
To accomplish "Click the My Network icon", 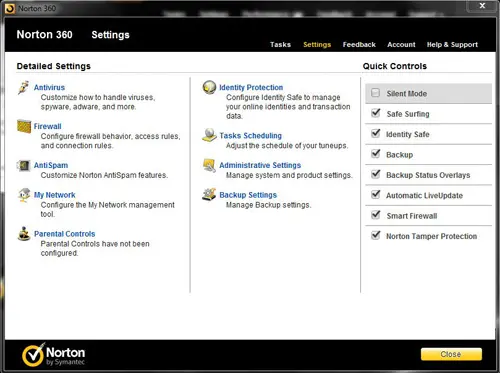I will [x=24, y=195].
